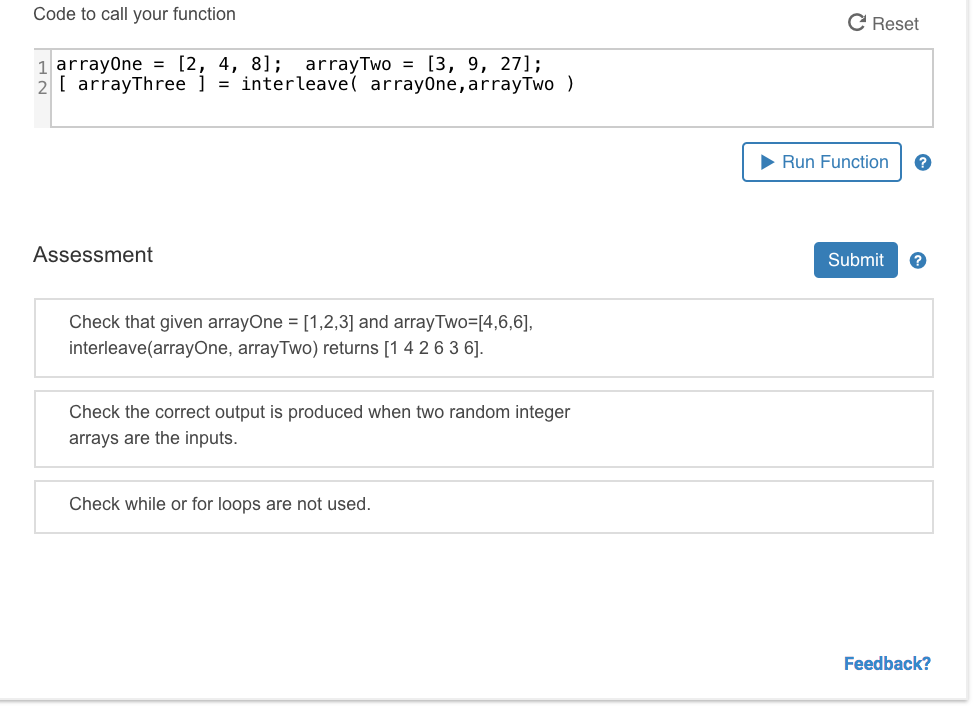Screen dimensions: 976x706
Task: Click the circular arrow Reset icon
Action: (857, 23)
